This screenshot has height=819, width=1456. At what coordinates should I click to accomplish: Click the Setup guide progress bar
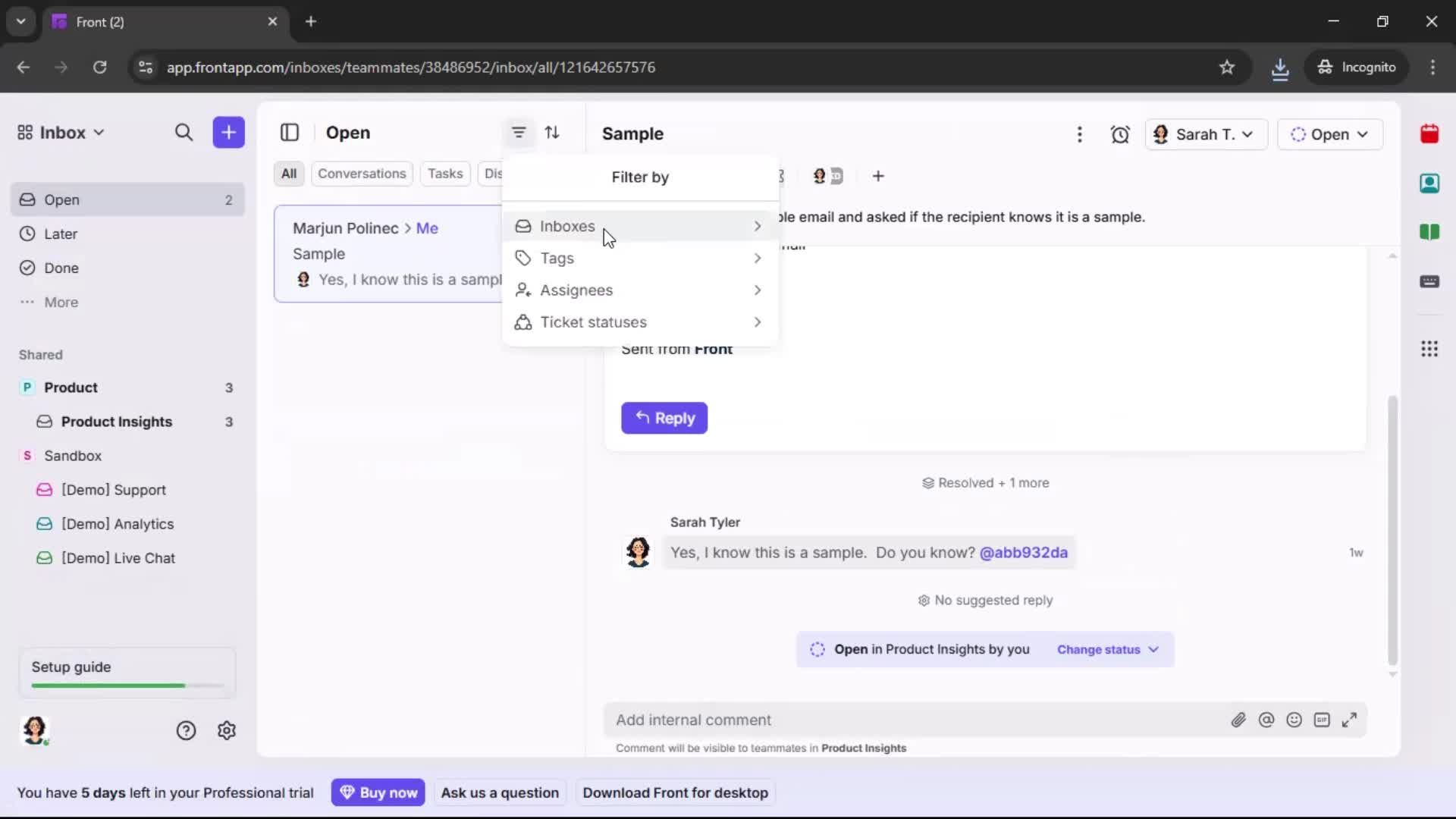coord(125,685)
